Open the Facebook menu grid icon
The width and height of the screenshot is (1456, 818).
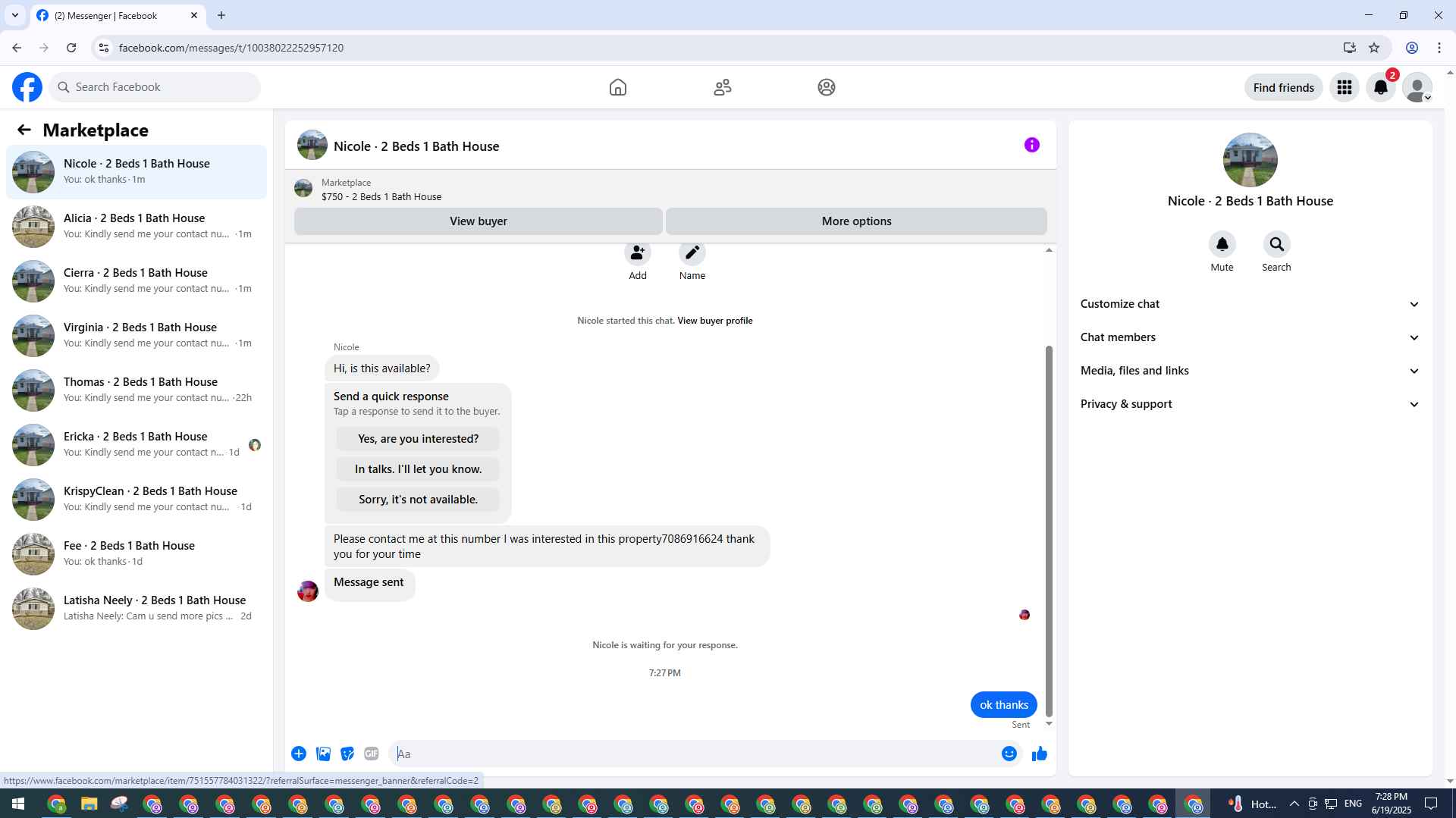point(1345,87)
